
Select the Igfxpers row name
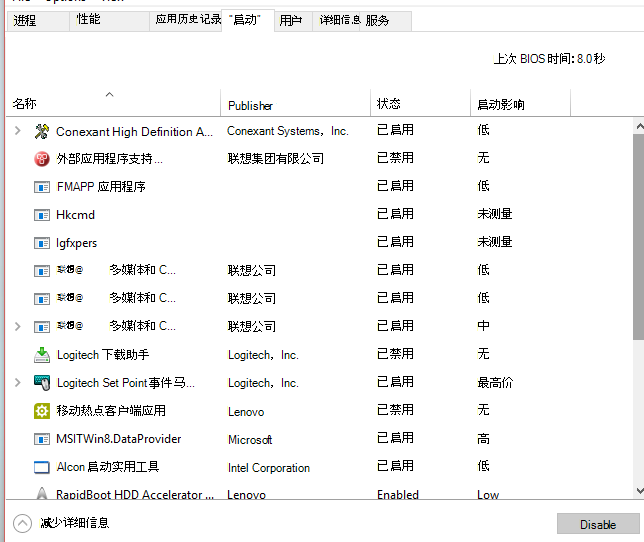tap(76, 243)
